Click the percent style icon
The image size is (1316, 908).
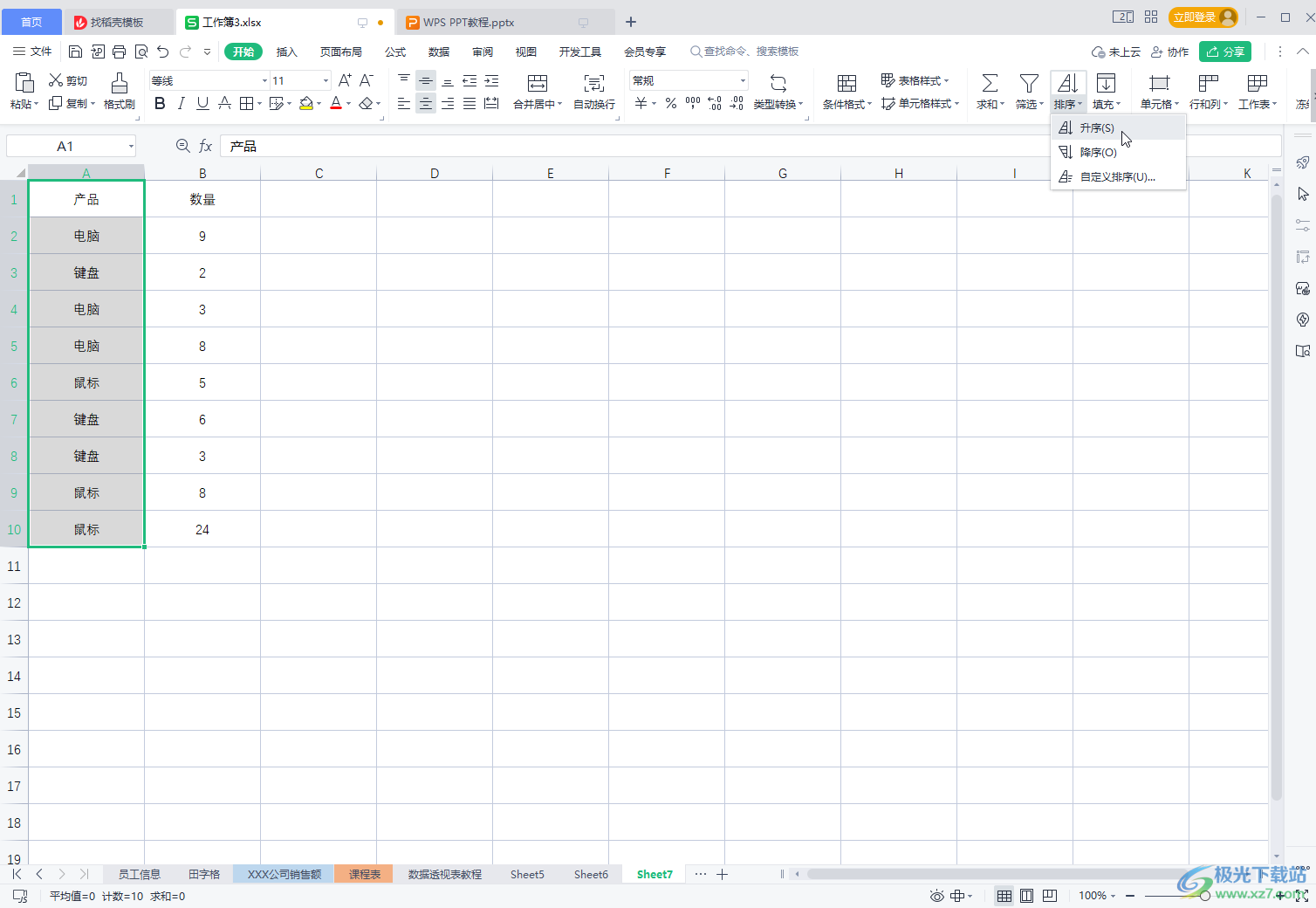pos(671,104)
